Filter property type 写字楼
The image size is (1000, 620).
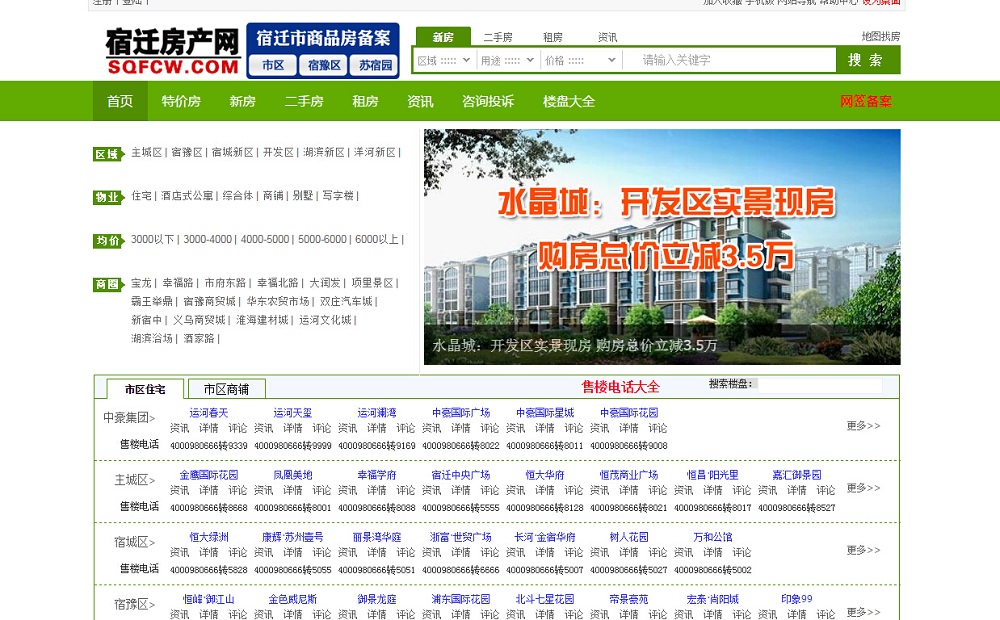coord(337,196)
